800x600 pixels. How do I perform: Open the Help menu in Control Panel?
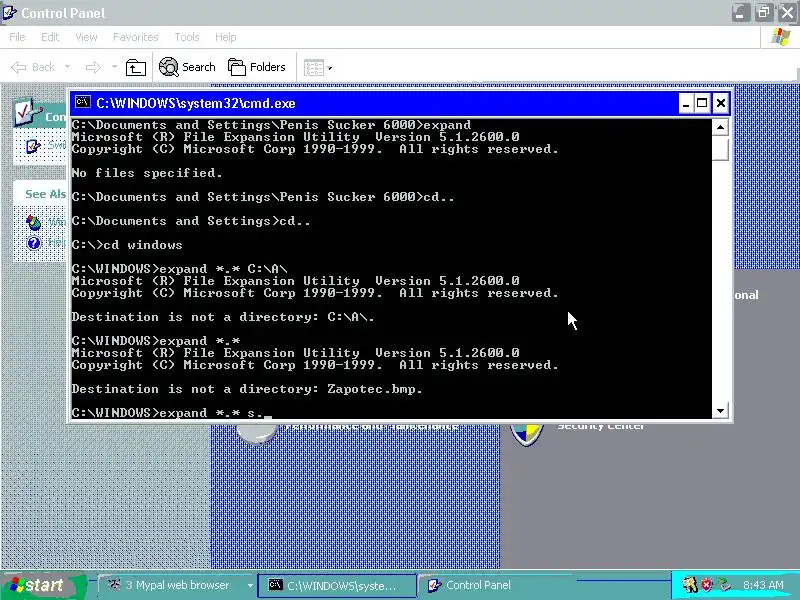pyautogui.click(x=226, y=37)
